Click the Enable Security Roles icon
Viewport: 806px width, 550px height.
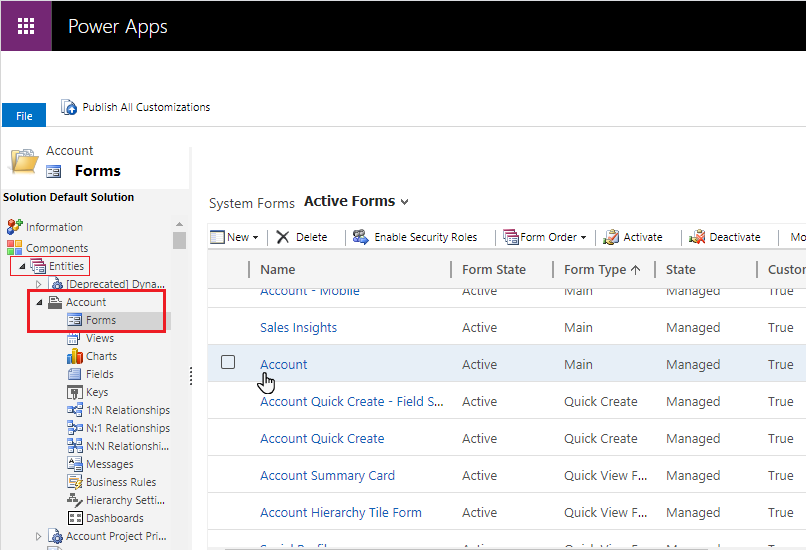click(360, 237)
